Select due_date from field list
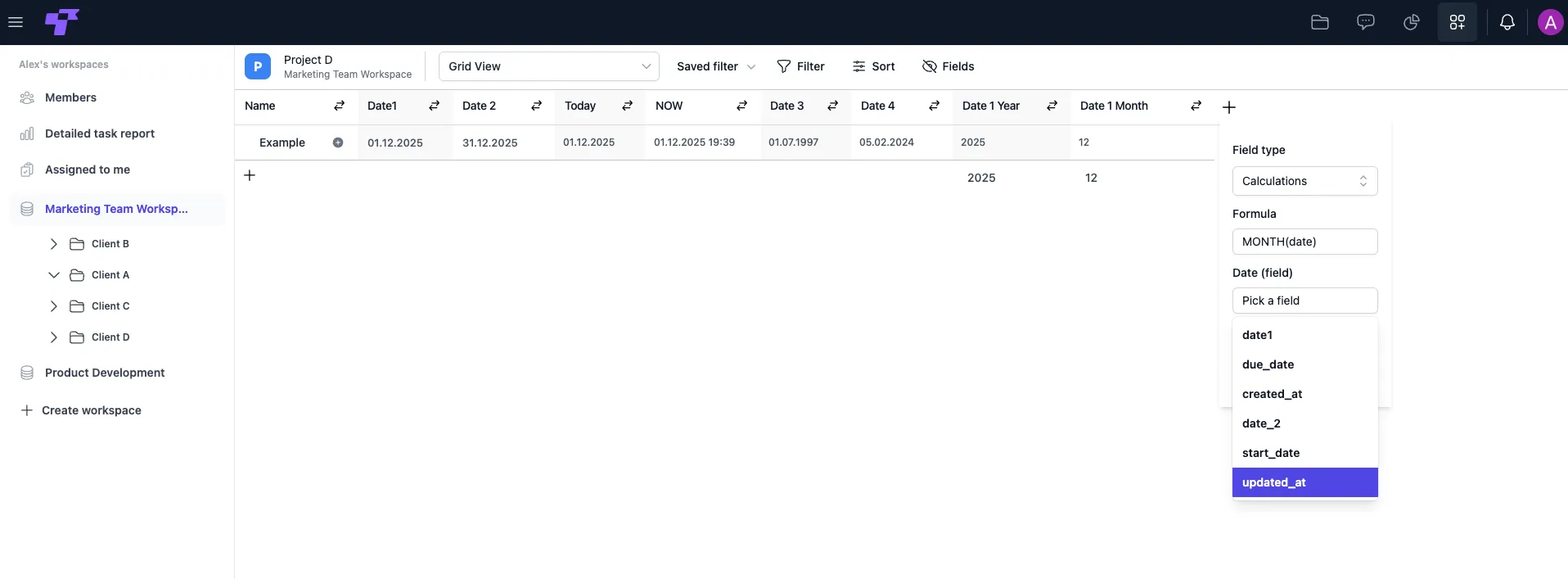 [x=1304, y=364]
